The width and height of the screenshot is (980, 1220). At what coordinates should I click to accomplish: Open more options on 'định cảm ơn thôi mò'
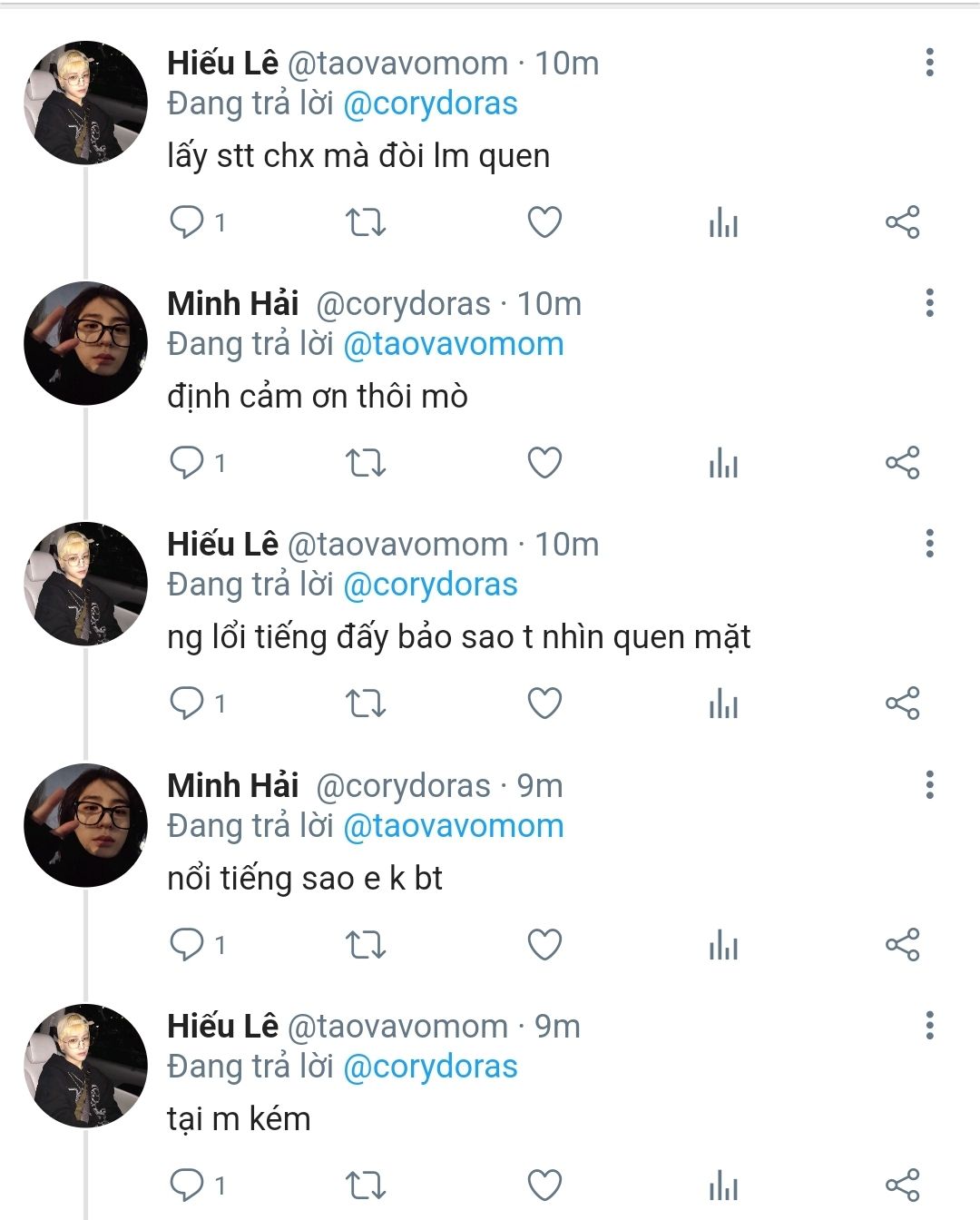(x=929, y=303)
